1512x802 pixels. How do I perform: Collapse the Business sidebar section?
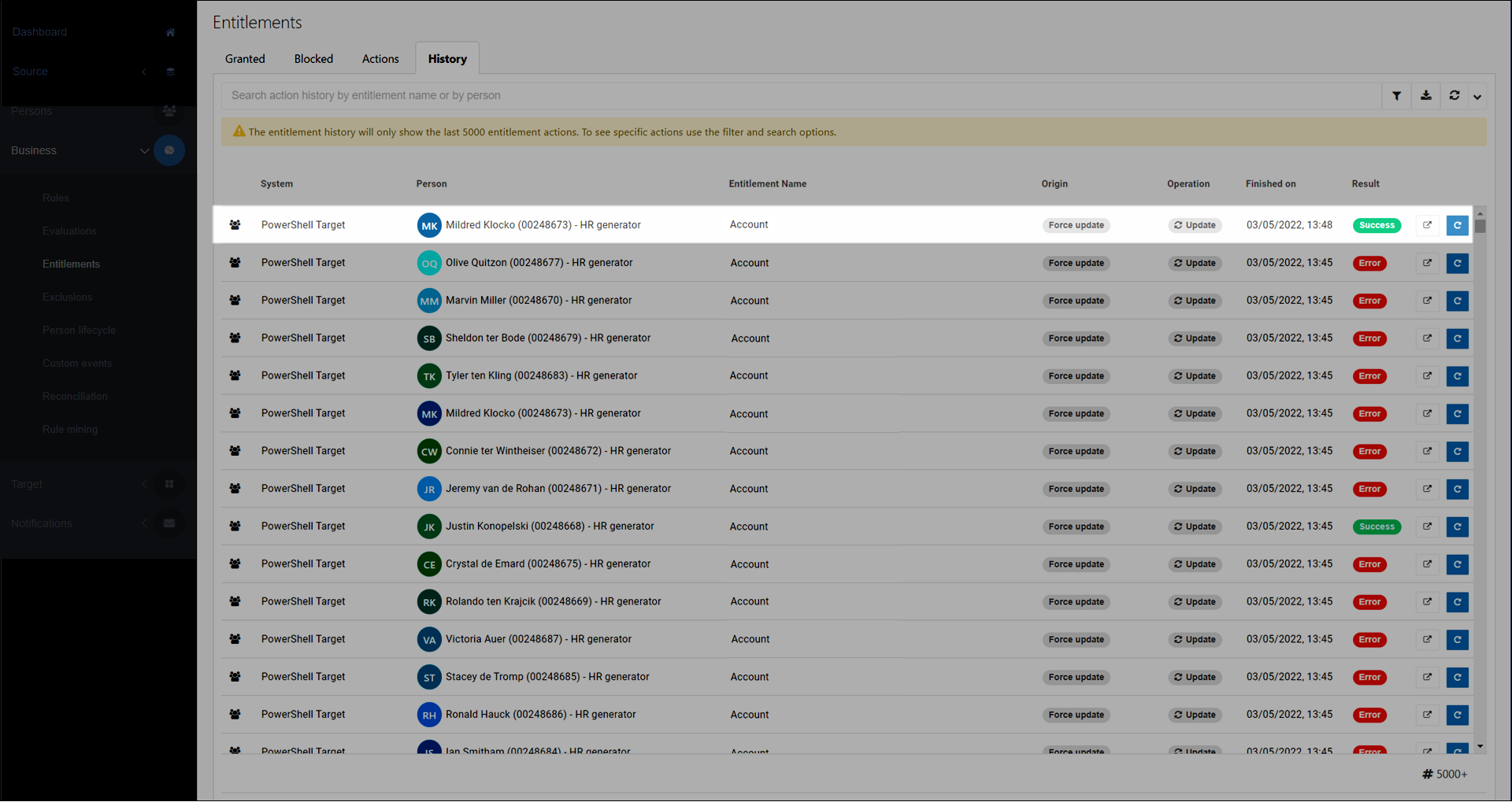(x=144, y=150)
